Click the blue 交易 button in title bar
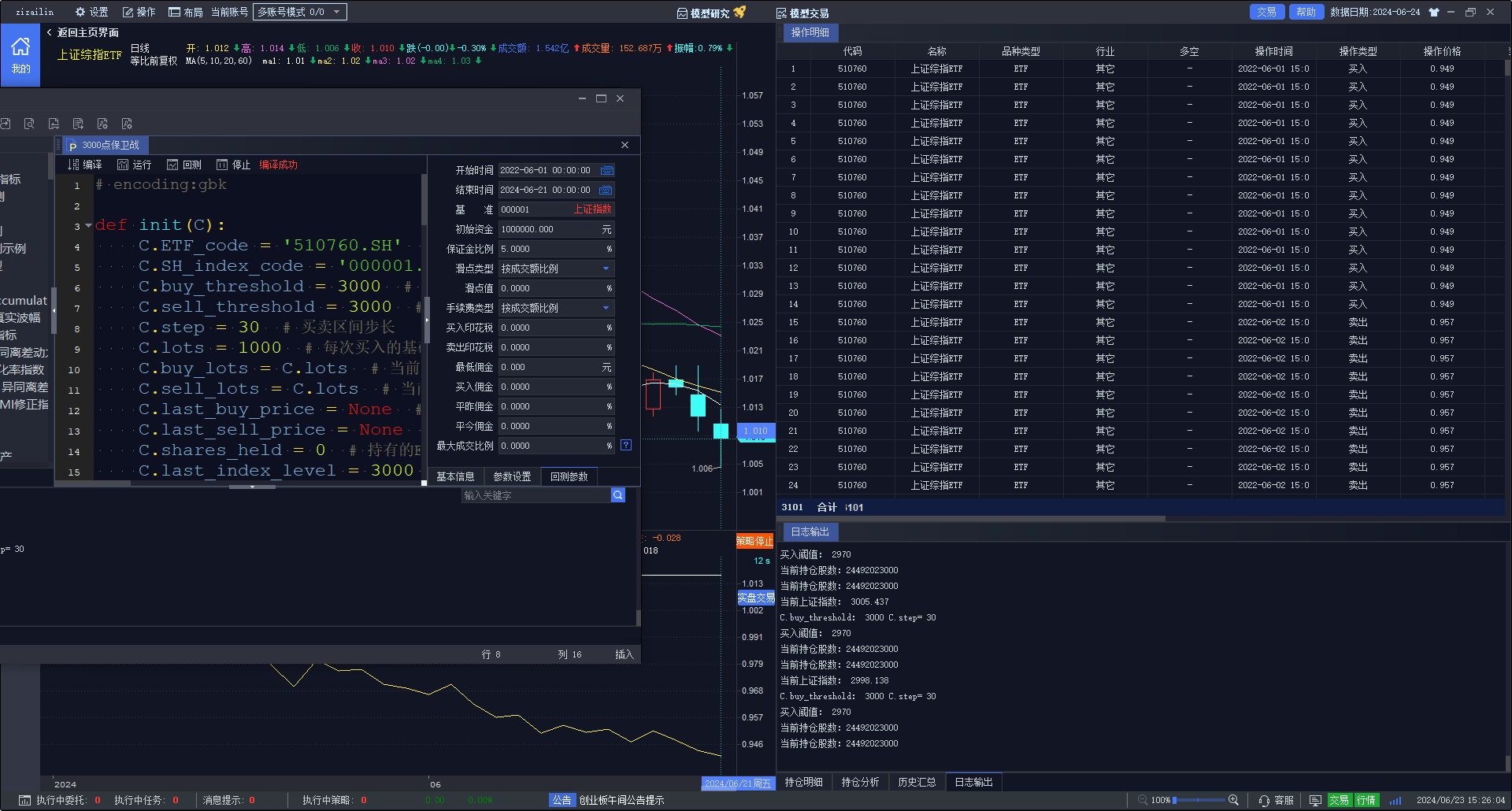Screen dimensions: 1512x811 1266,12
